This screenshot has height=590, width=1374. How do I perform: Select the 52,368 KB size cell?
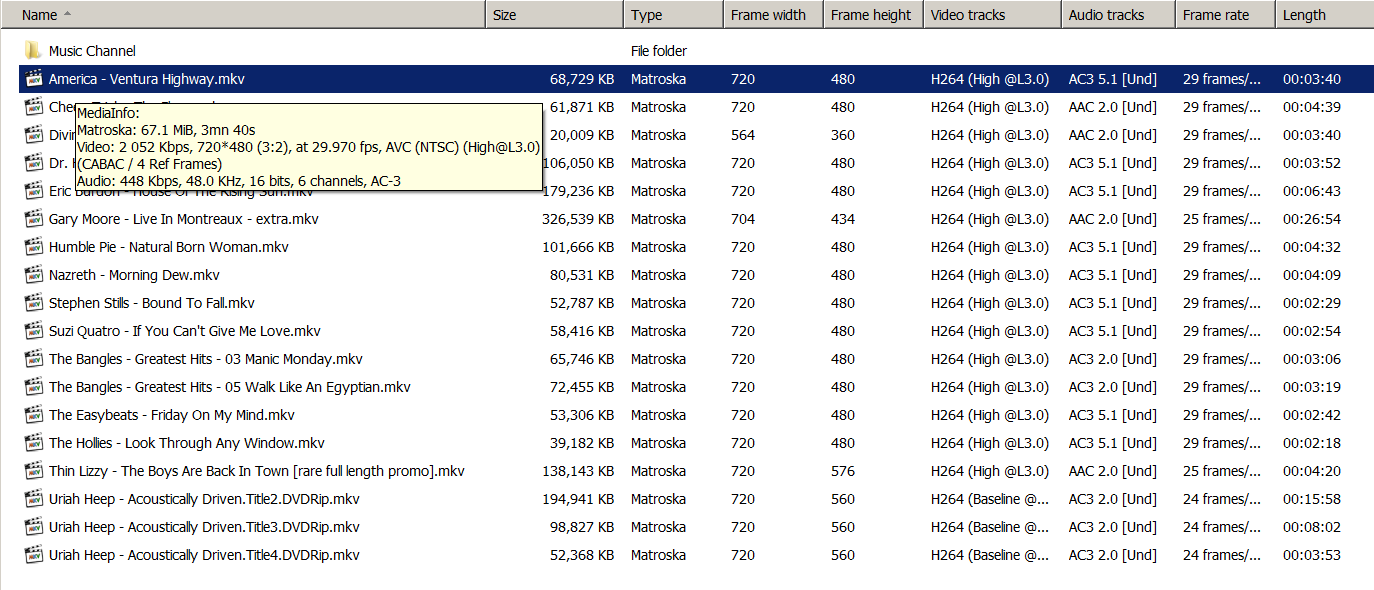[582, 555]
